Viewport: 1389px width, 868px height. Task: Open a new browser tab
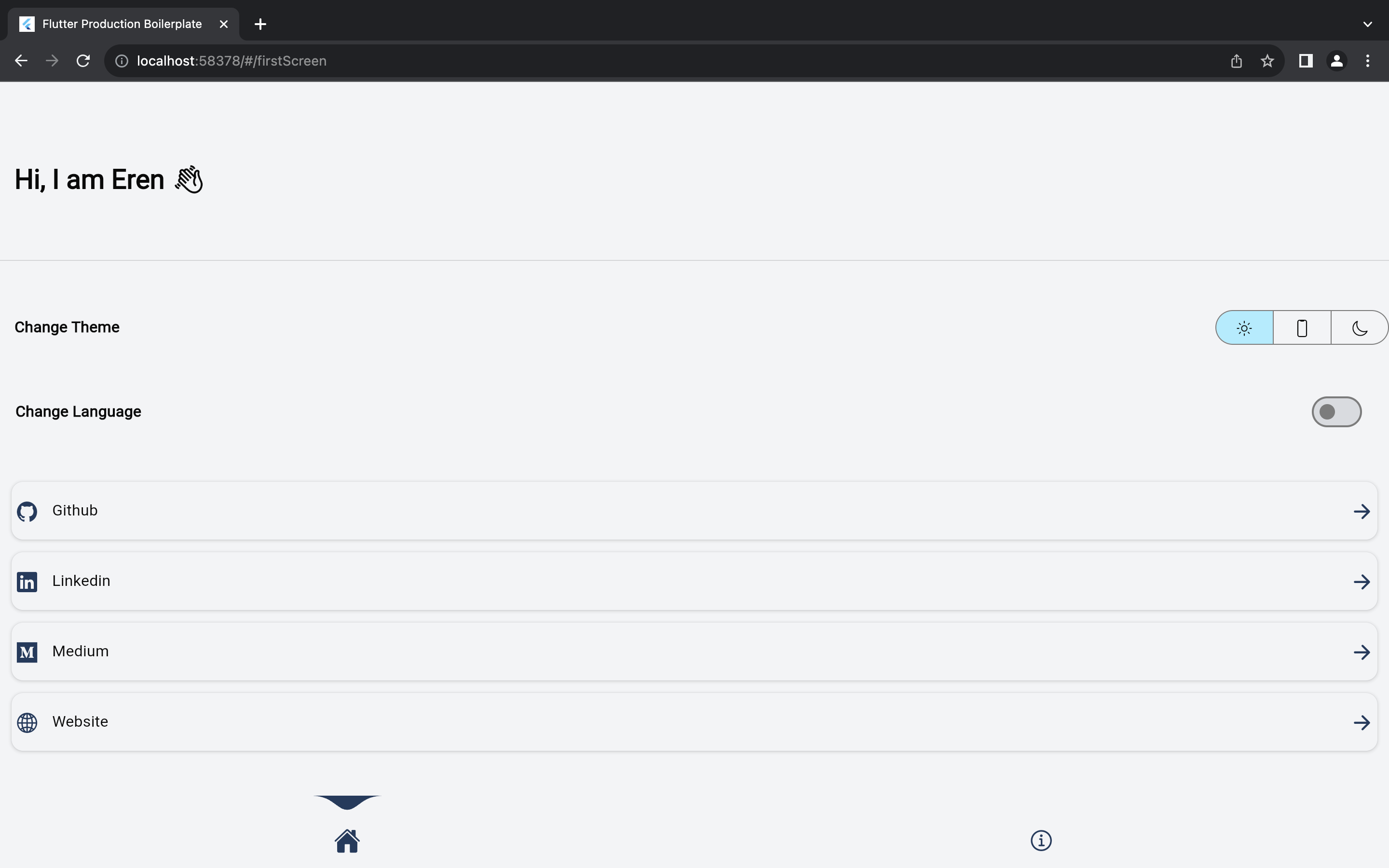pyautogui.click(x=260, y=24)
